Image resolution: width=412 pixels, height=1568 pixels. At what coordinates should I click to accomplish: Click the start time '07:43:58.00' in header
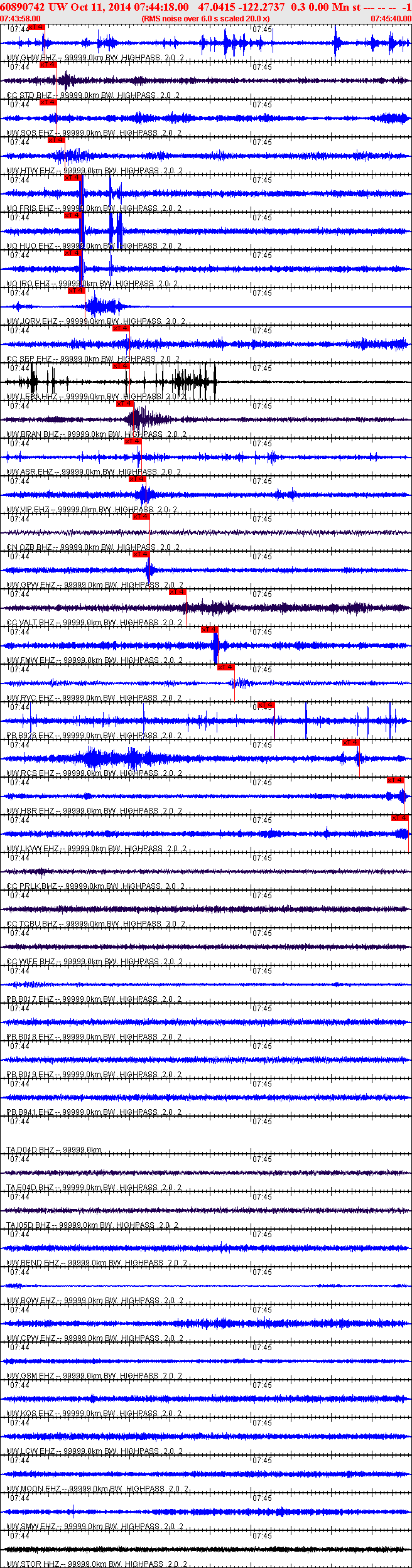20,19
